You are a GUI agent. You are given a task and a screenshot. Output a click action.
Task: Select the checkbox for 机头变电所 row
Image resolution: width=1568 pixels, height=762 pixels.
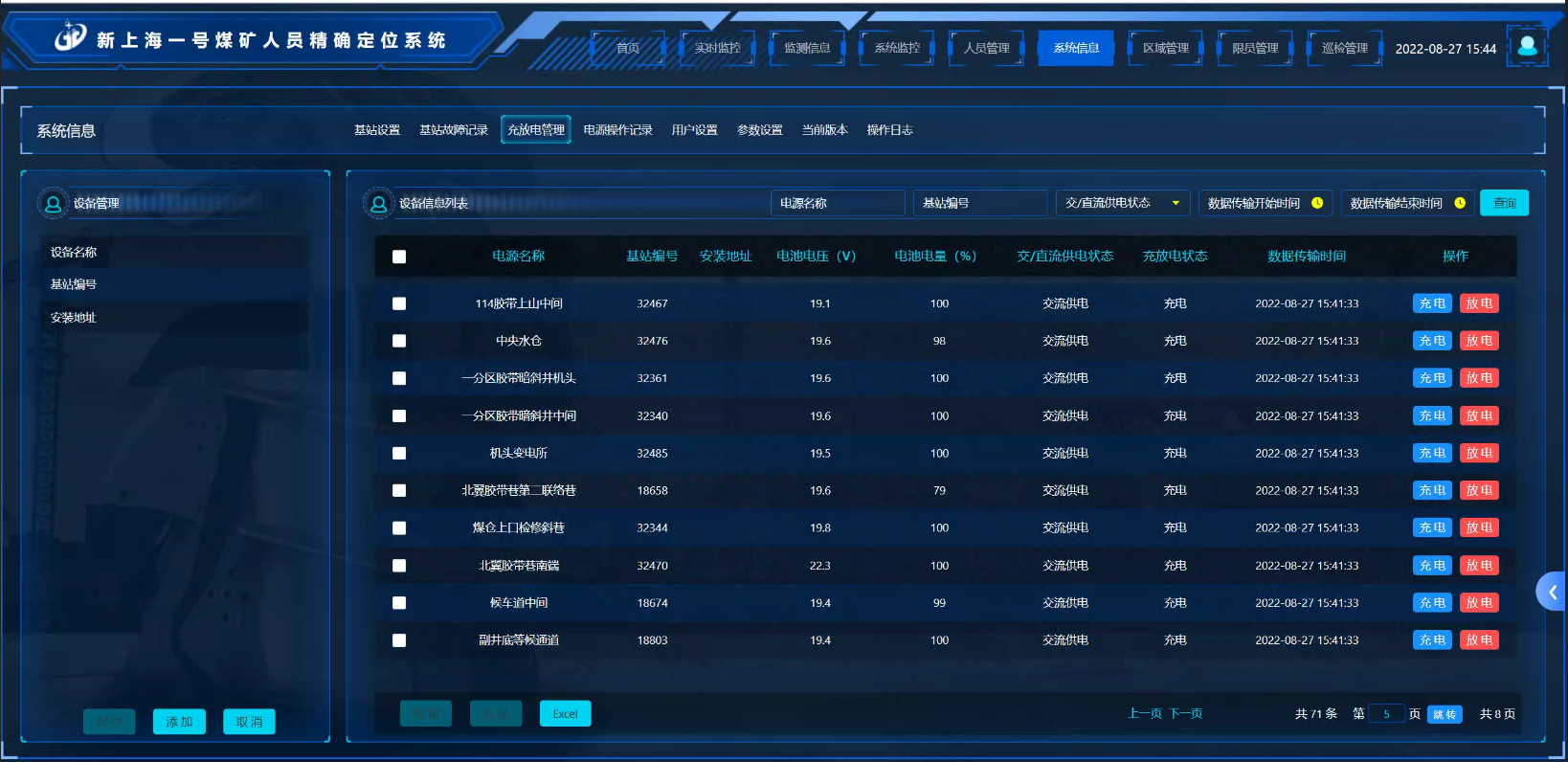tap(399, 454)
